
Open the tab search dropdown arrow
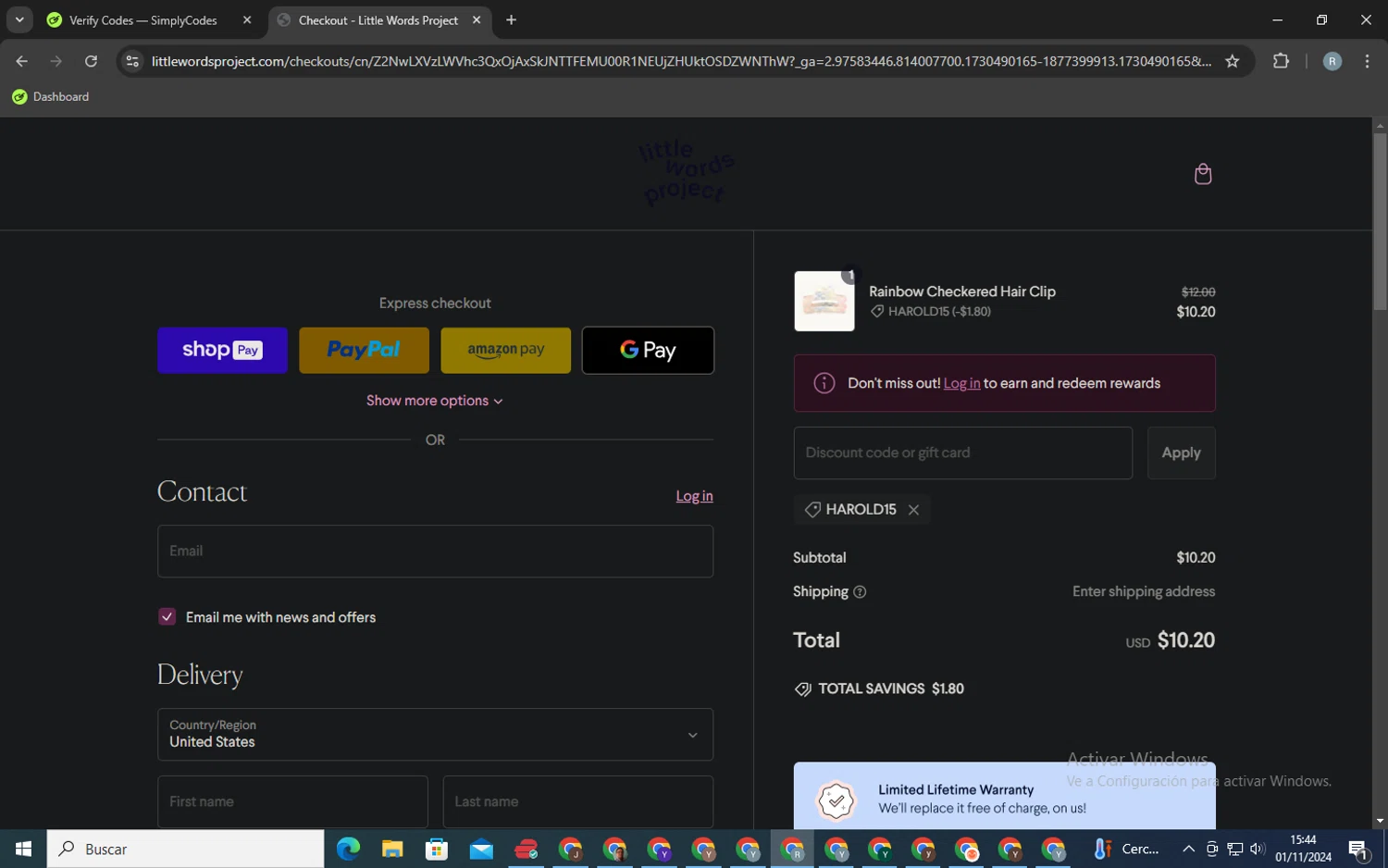[x=19, y=19]
